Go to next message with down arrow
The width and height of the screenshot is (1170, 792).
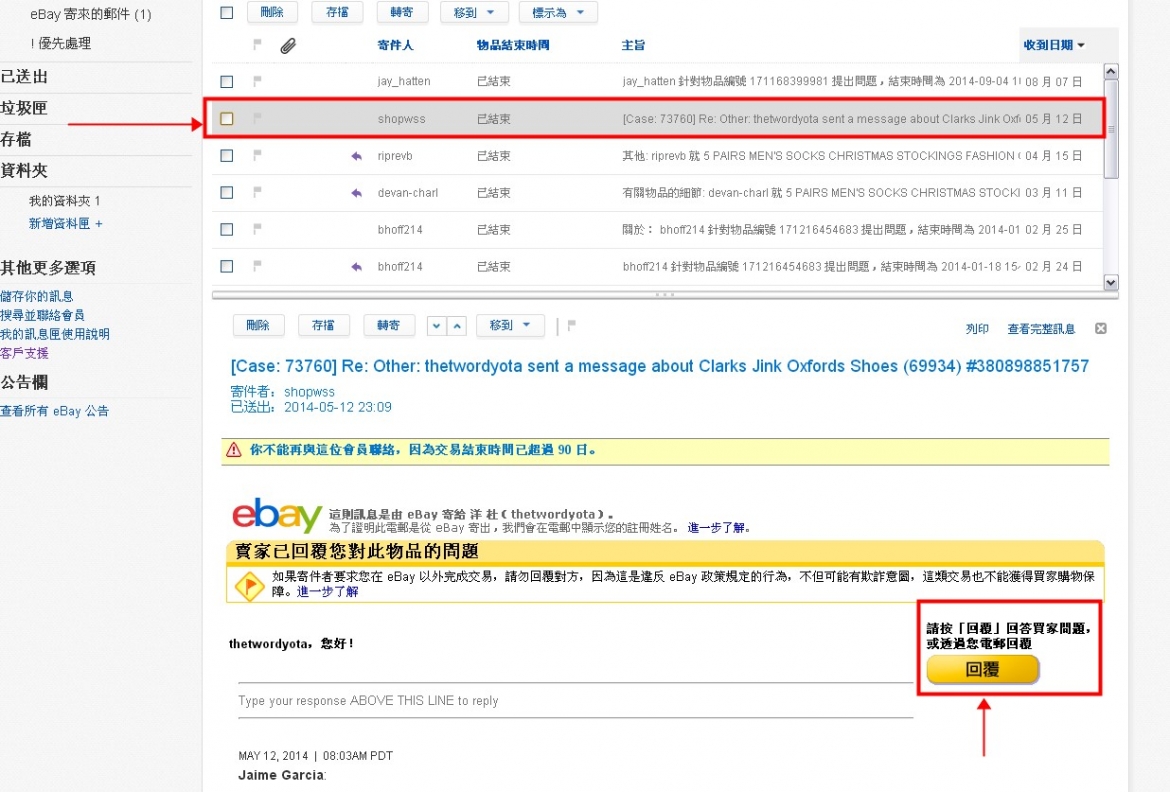pos(437,326)
